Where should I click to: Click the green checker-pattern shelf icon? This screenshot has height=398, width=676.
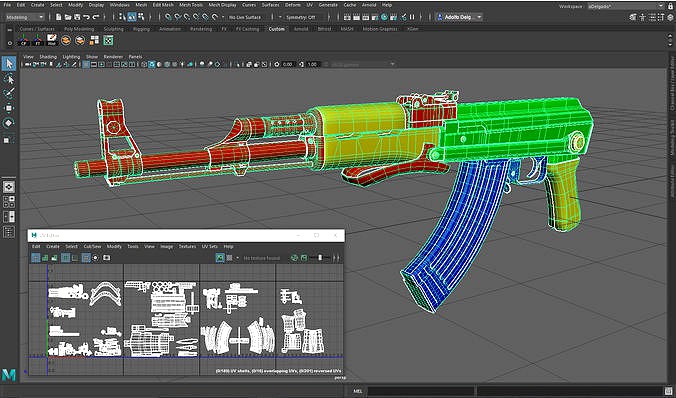pyautogui.click(x=108, y=41)
